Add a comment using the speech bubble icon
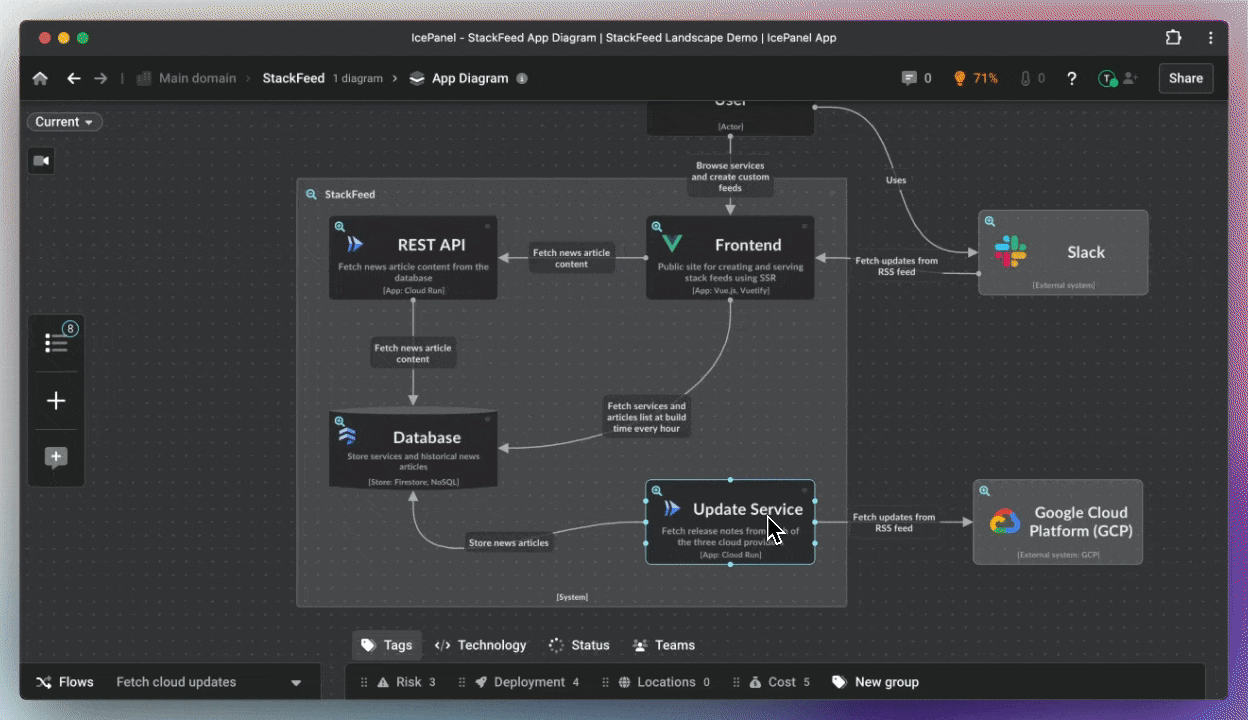The width and height of the screenshot is (1248, 720). 56,458
